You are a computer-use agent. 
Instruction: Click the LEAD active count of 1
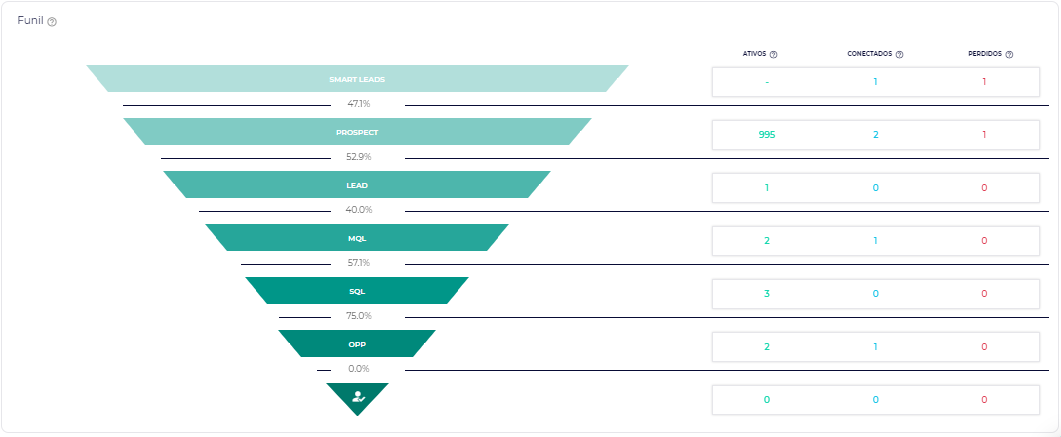767,187
